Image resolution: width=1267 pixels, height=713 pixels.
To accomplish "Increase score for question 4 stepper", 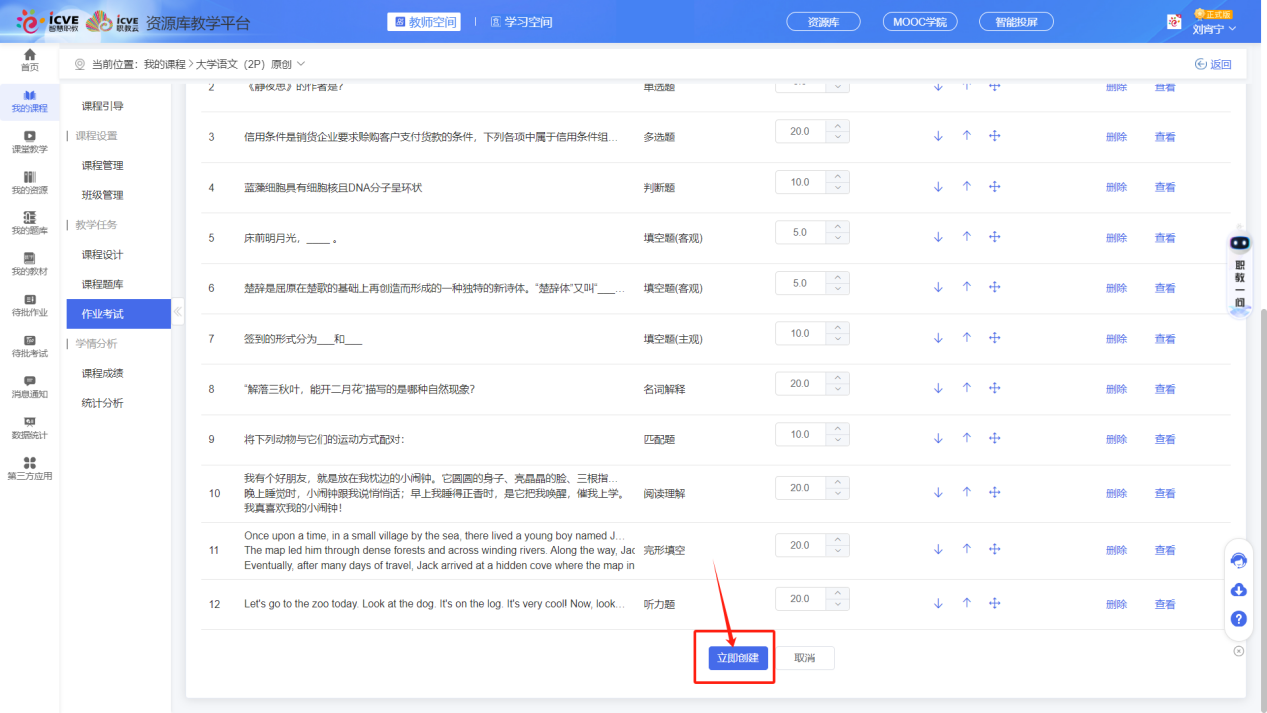I will click(x=838, y=176).
